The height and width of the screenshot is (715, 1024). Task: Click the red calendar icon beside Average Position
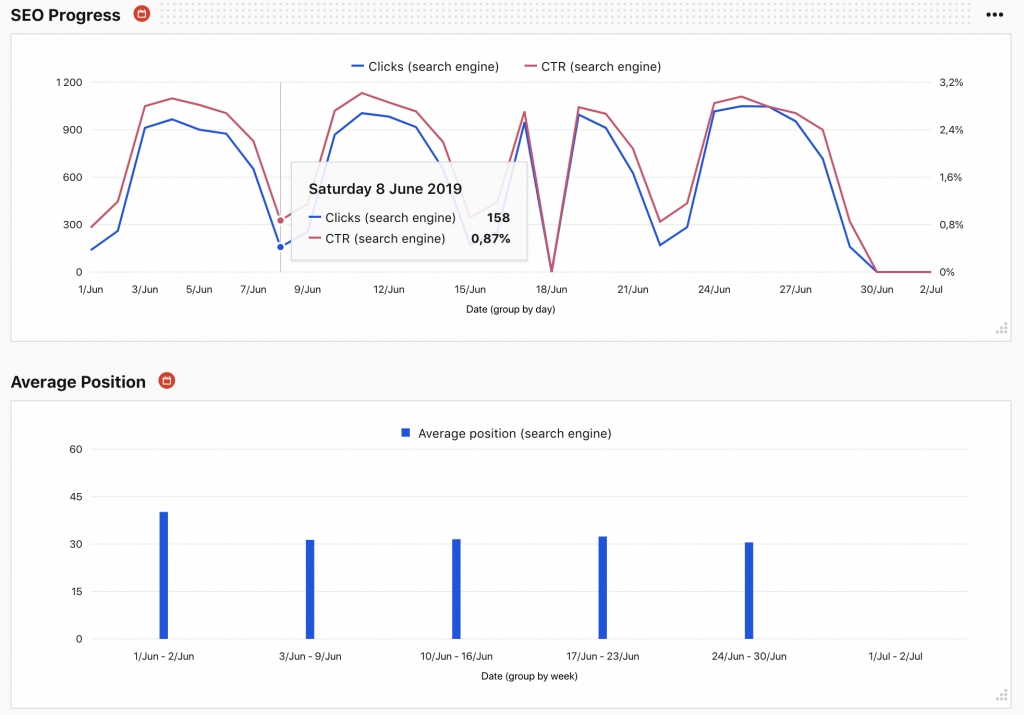(167, 381)
